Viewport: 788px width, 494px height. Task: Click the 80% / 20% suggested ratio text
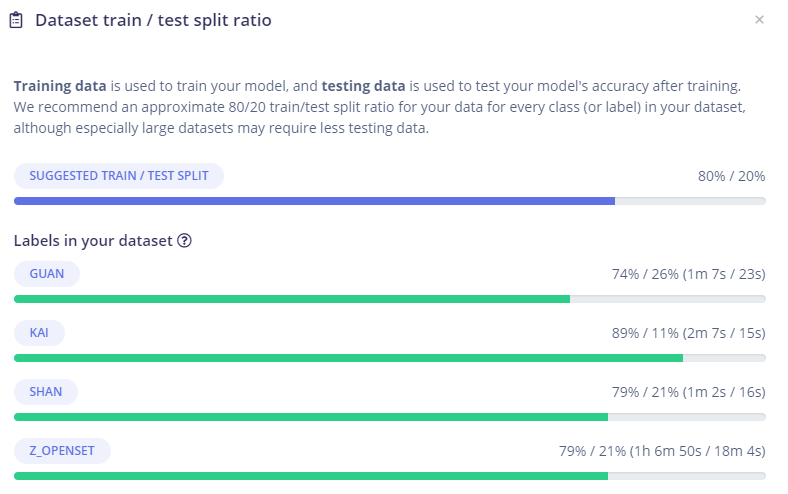point(731,176)
